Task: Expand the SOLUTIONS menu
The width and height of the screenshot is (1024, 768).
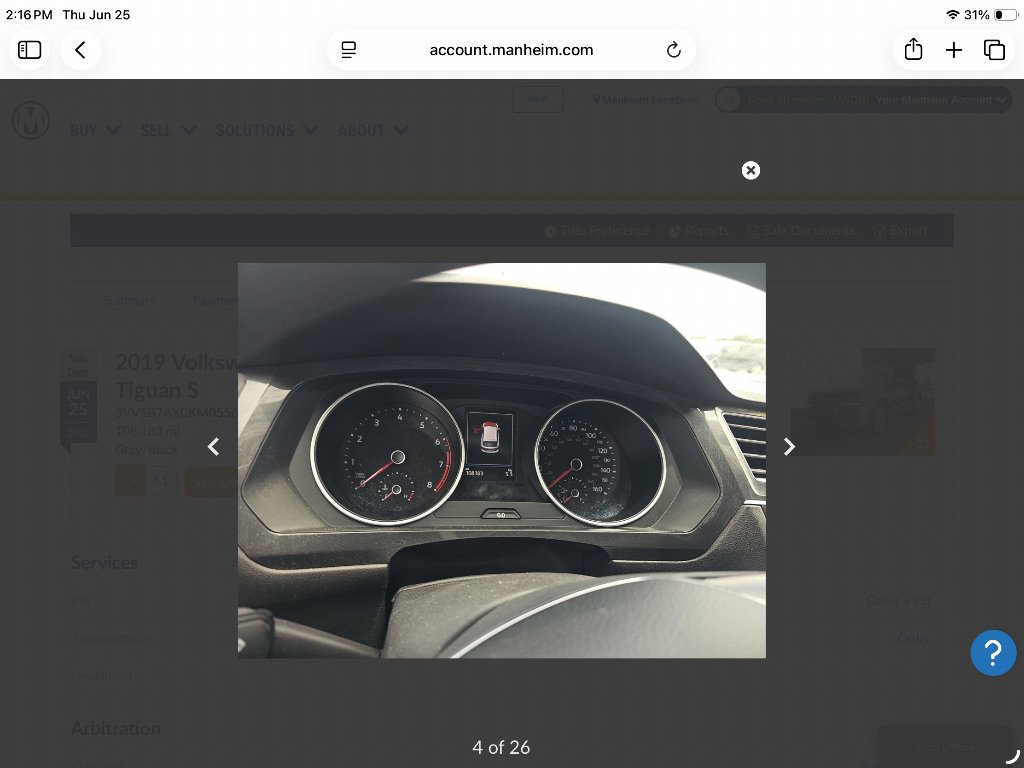Action: (x=267, y=130)
